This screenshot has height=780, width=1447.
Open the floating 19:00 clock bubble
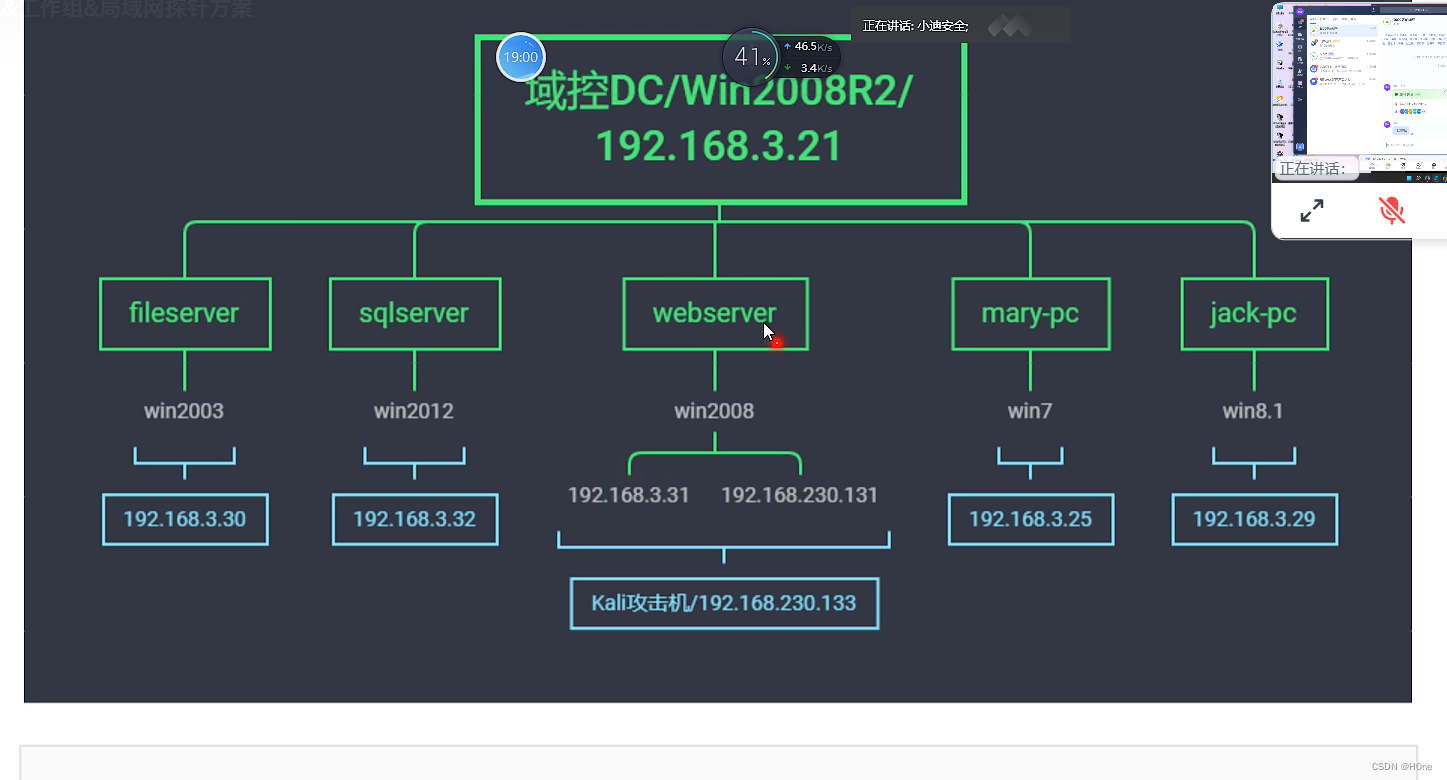[x=520, y=57]
